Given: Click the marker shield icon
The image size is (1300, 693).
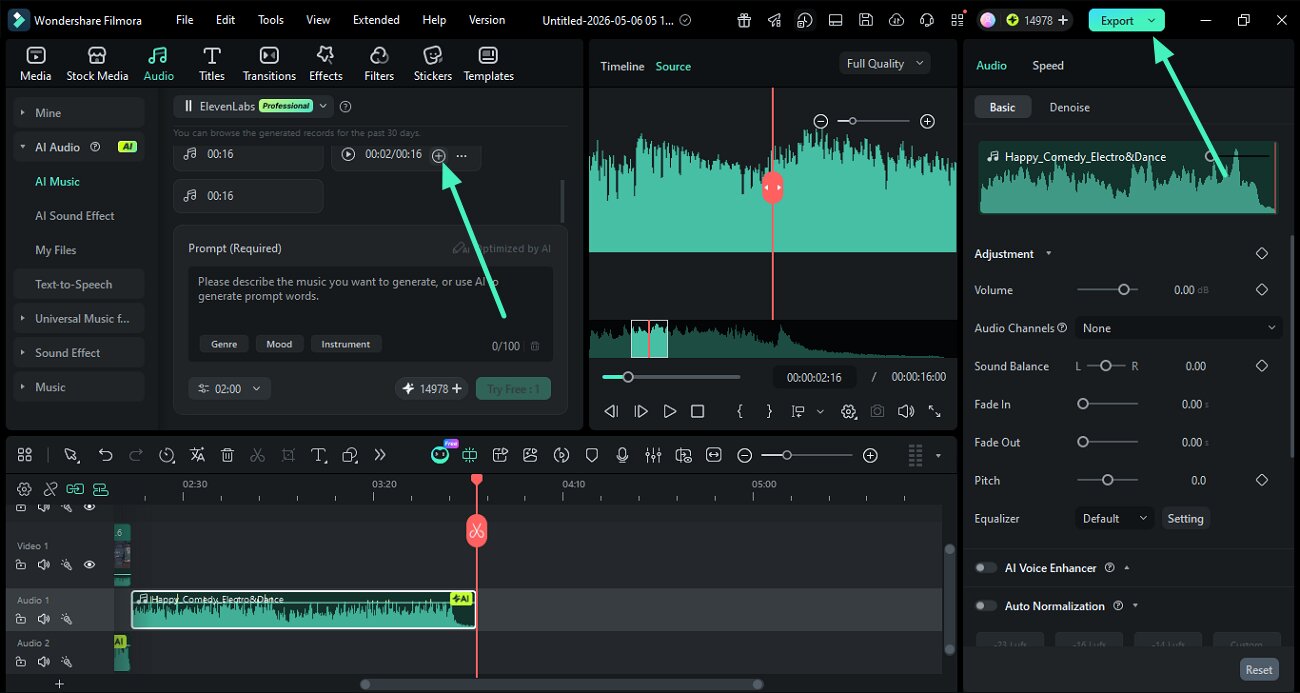Looking at the screenshot, I should click(592, 455).
